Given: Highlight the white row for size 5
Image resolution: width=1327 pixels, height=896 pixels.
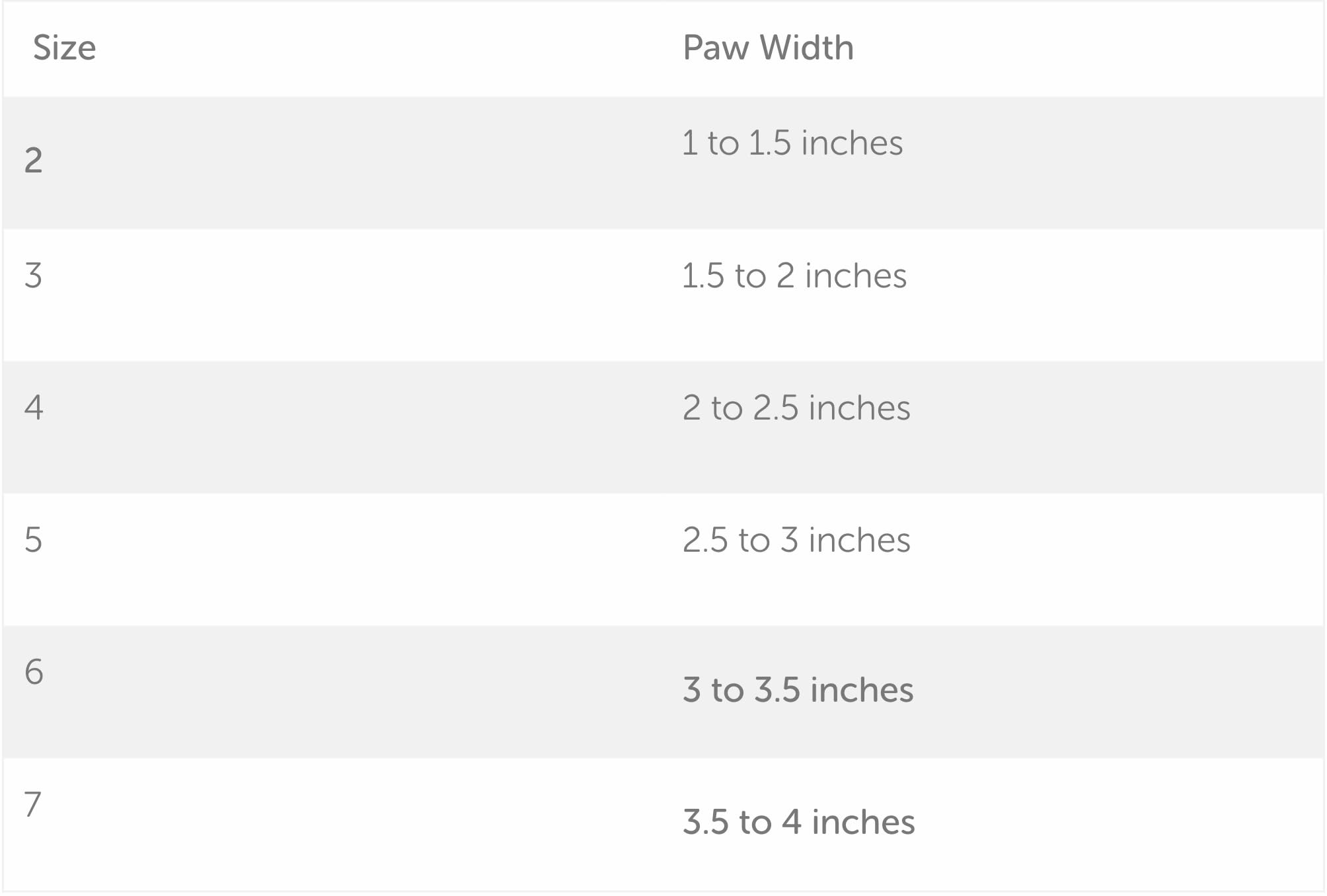Looking at the screenshot, I should click(397, 560).
